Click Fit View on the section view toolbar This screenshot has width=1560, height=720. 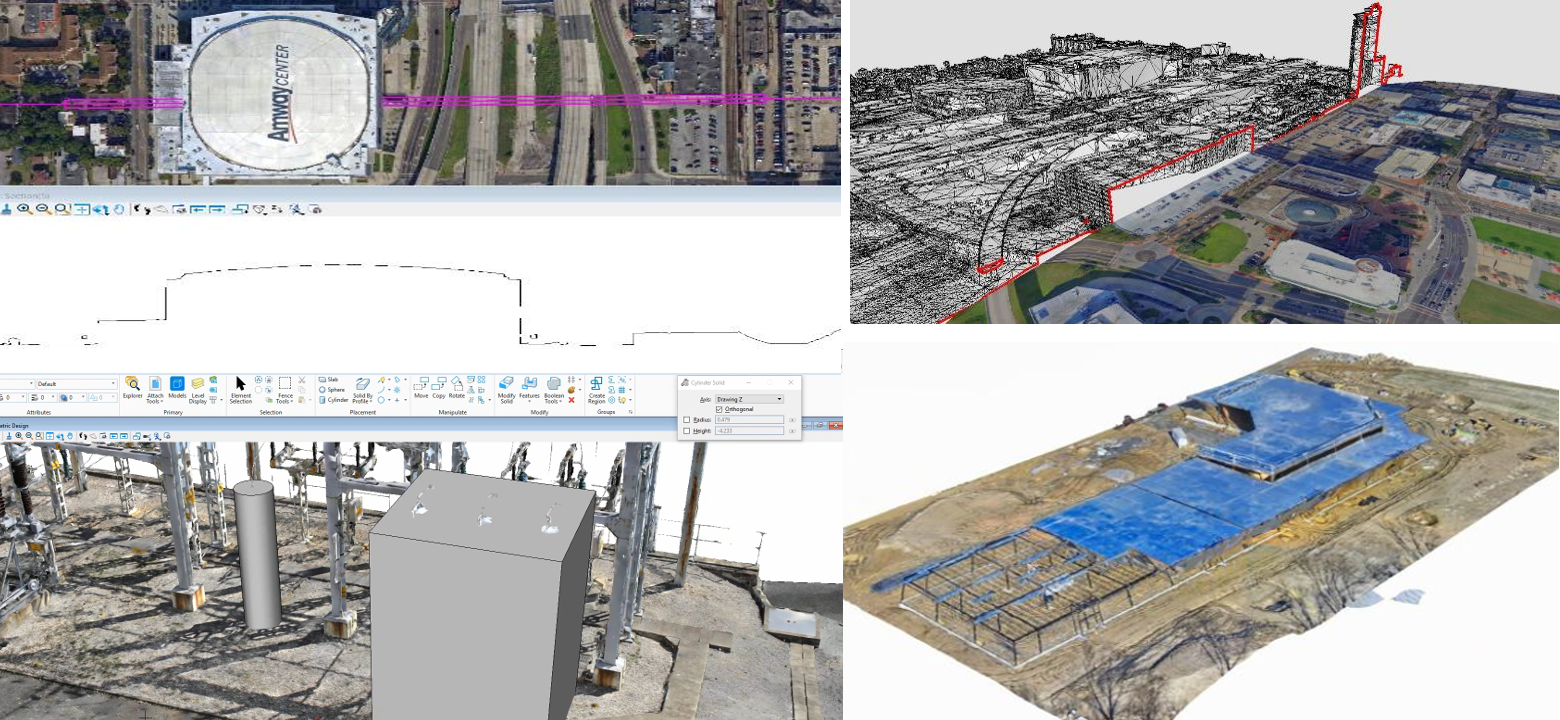click(81, 209)
